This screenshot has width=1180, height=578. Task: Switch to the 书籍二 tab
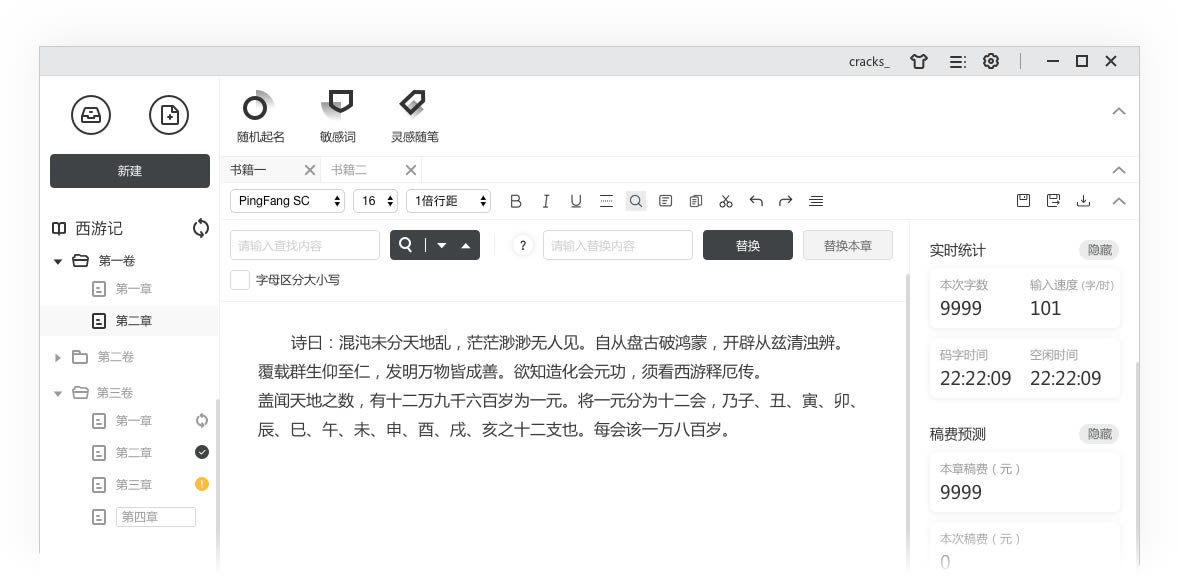350,169
